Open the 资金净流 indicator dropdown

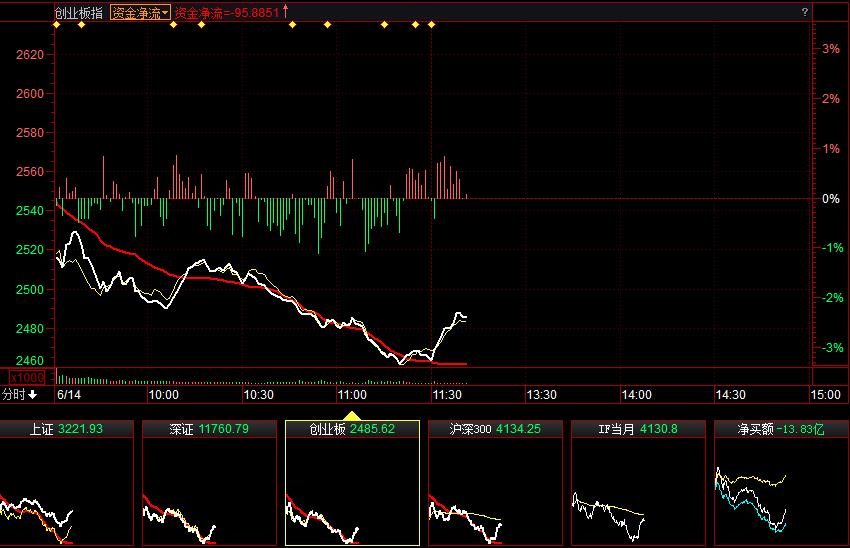(x=140, y=12)
